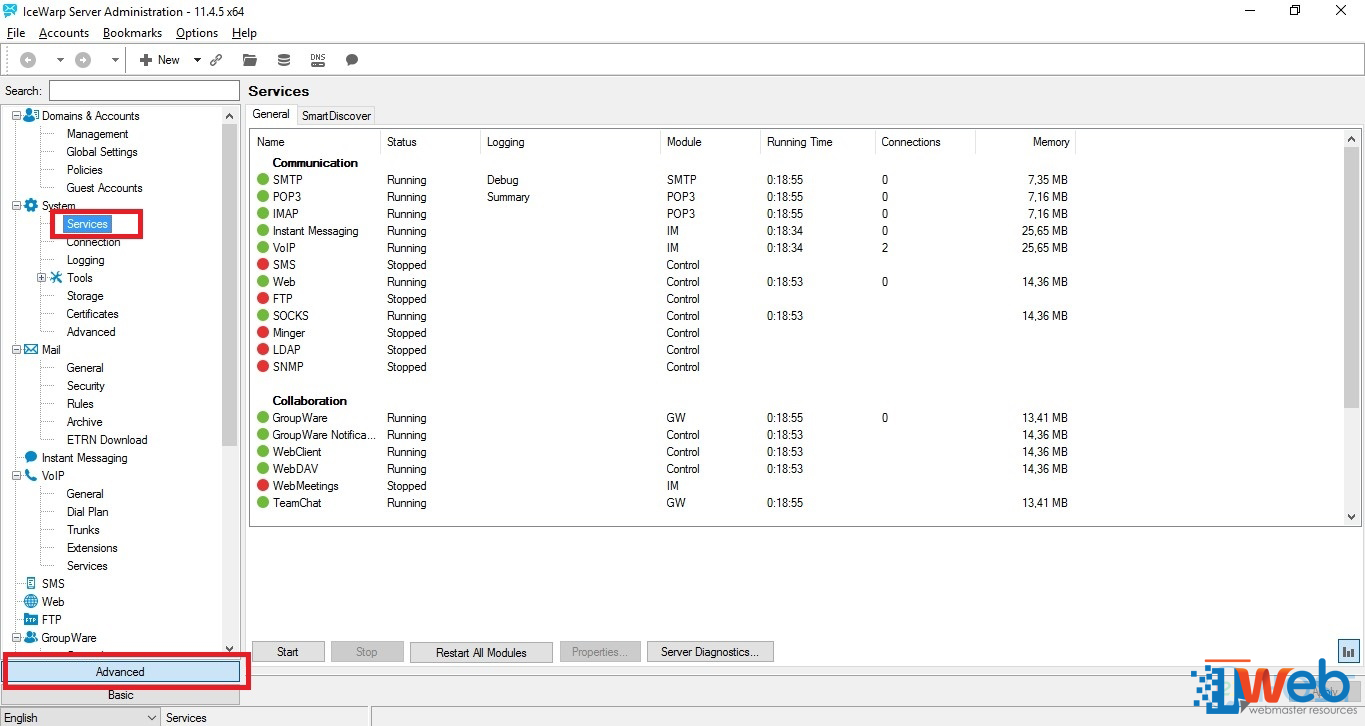1365x726 pixels.
Task: Click the New button in the toolbar
Action: click(160, 60)
